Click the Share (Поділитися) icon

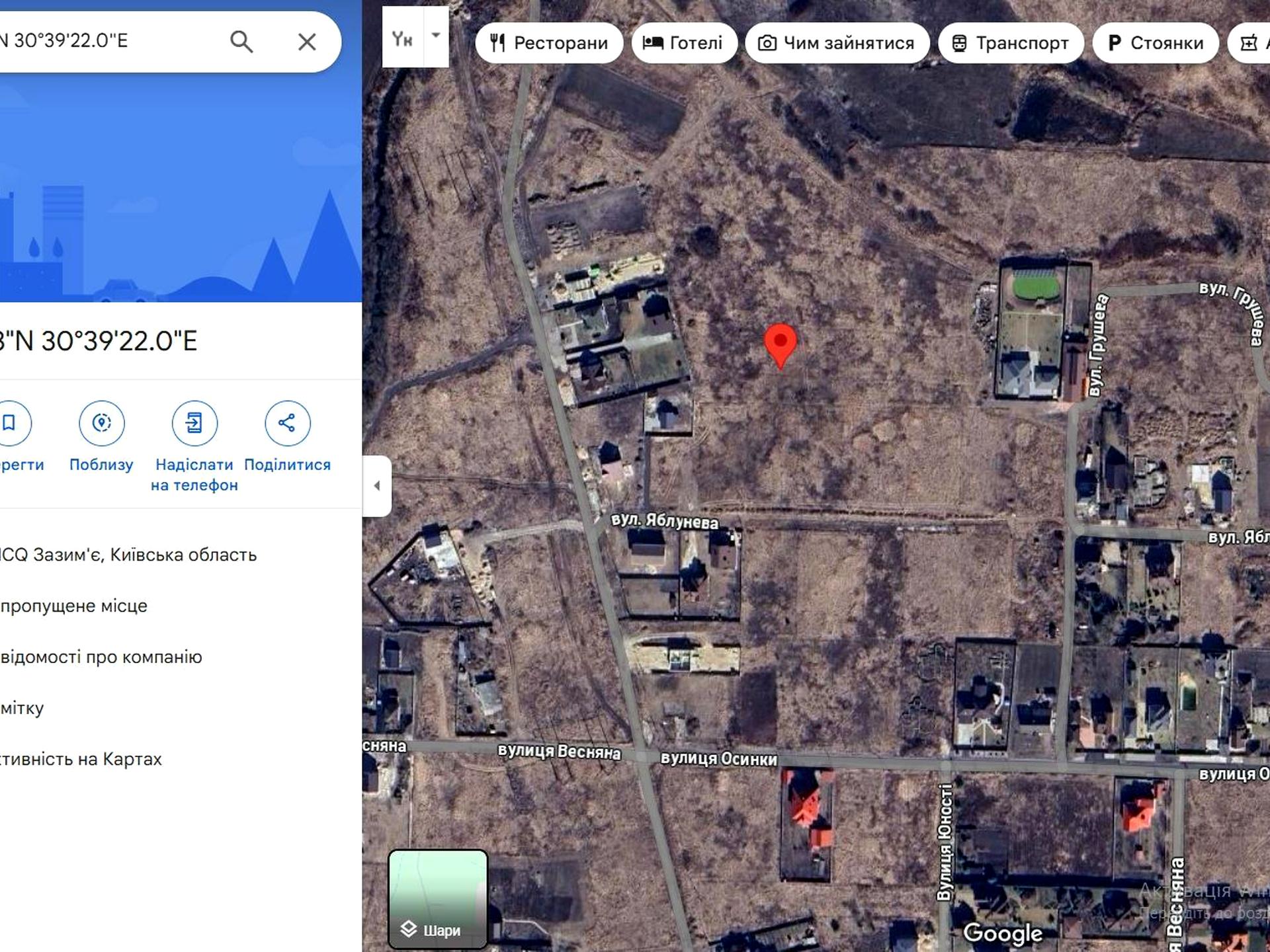click(x=287, y=423)
